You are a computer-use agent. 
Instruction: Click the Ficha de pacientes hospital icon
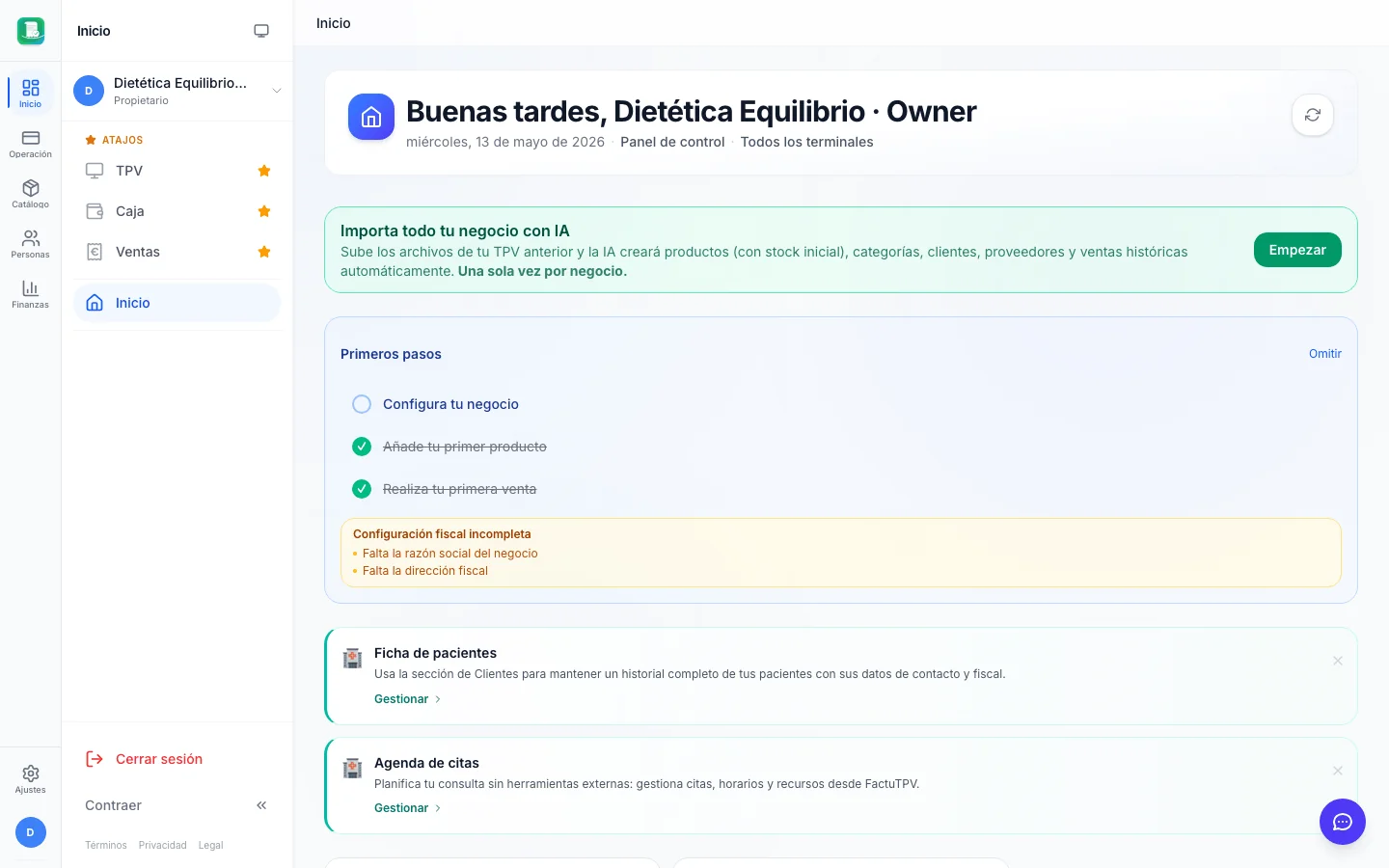coord(353,659)
